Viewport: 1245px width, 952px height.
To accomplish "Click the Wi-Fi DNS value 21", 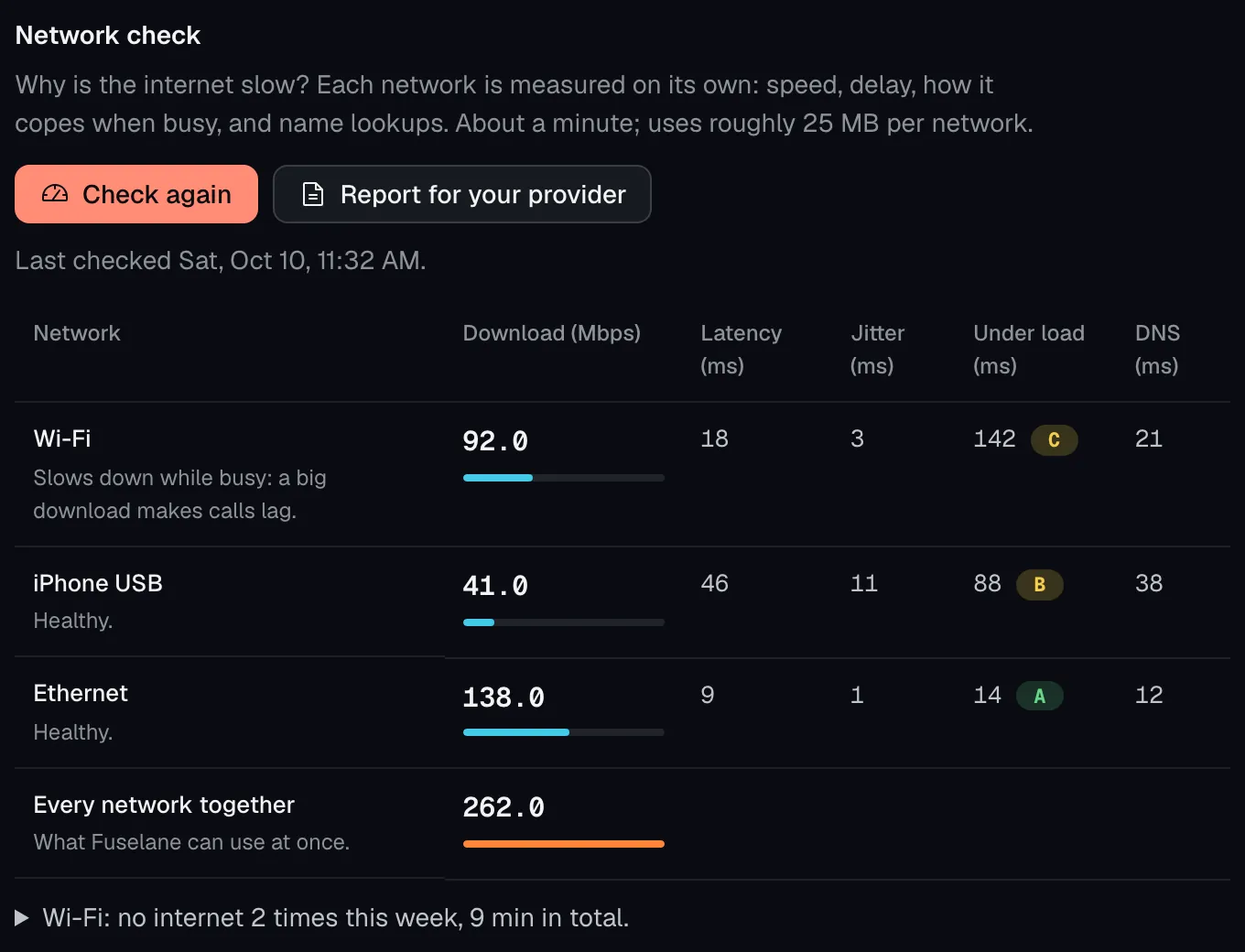I will point(1149,438).
